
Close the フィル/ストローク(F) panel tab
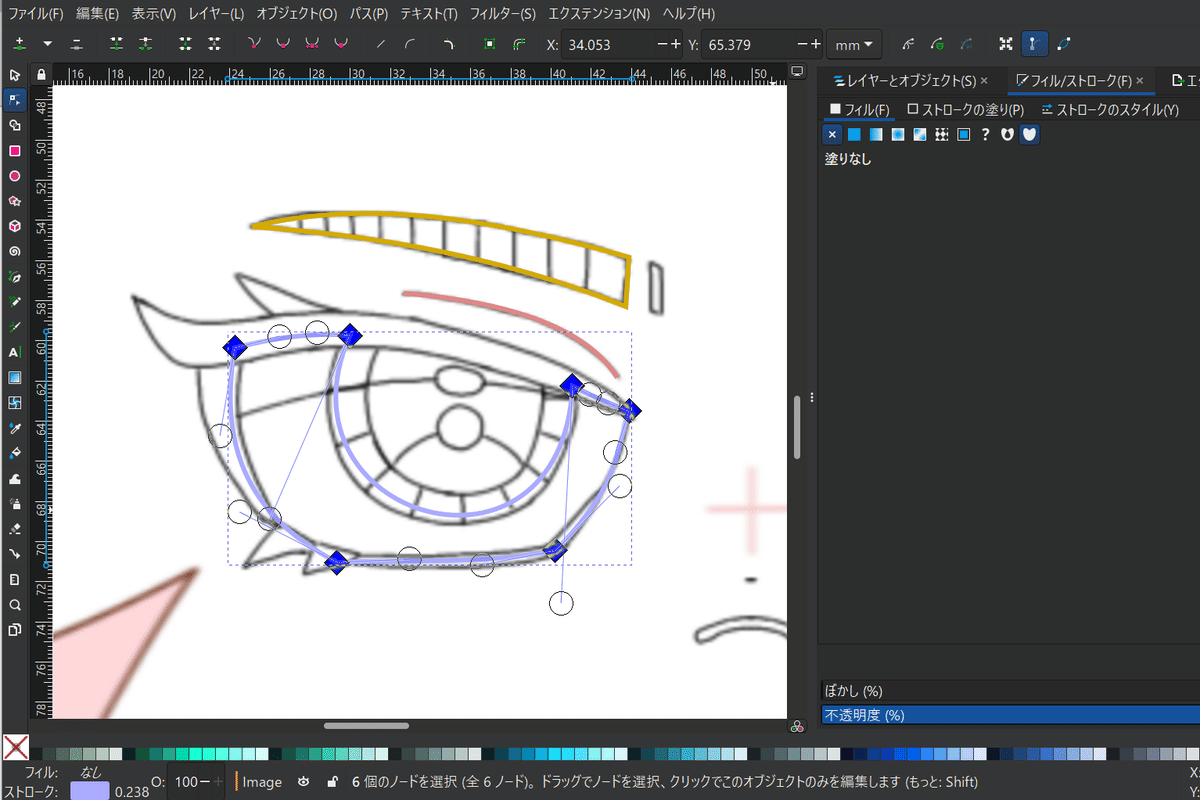[1140, 80]
